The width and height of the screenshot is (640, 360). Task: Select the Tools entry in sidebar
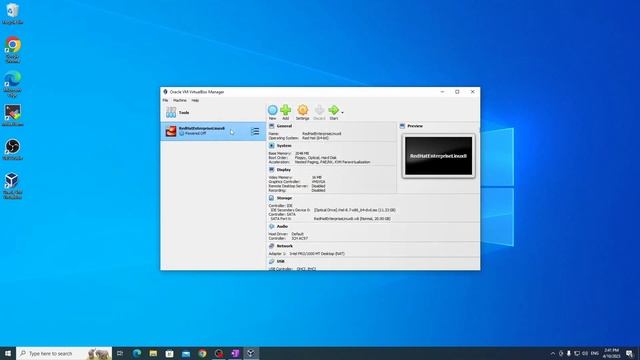213,112
